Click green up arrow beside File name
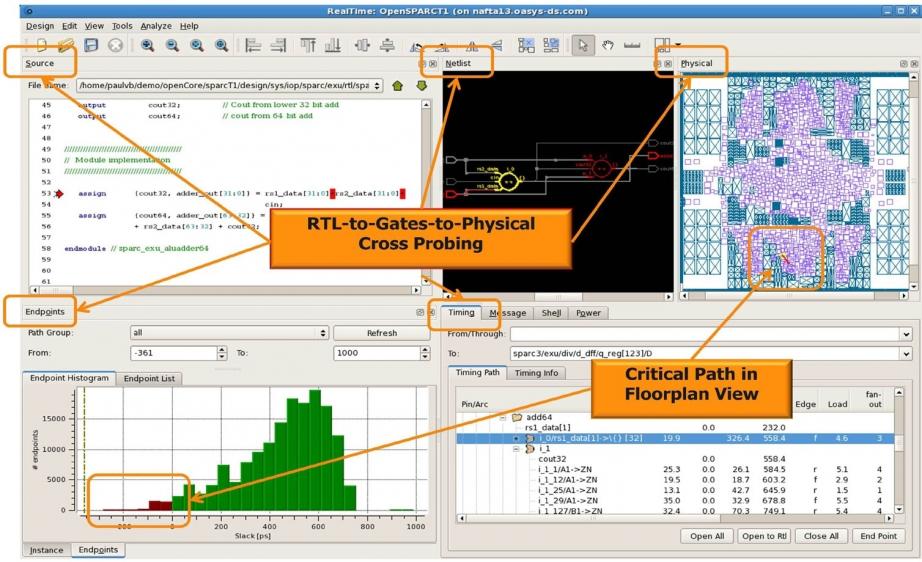 pyautogui.click(x=397, y=86)
